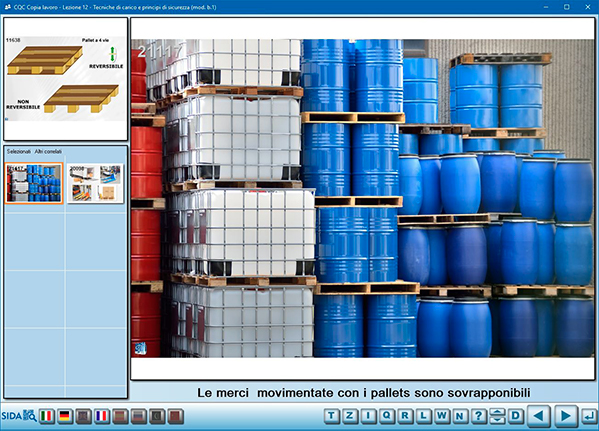Select the French flag language button
This screenshot has width=599, height=431.
(x=102, y=416)
